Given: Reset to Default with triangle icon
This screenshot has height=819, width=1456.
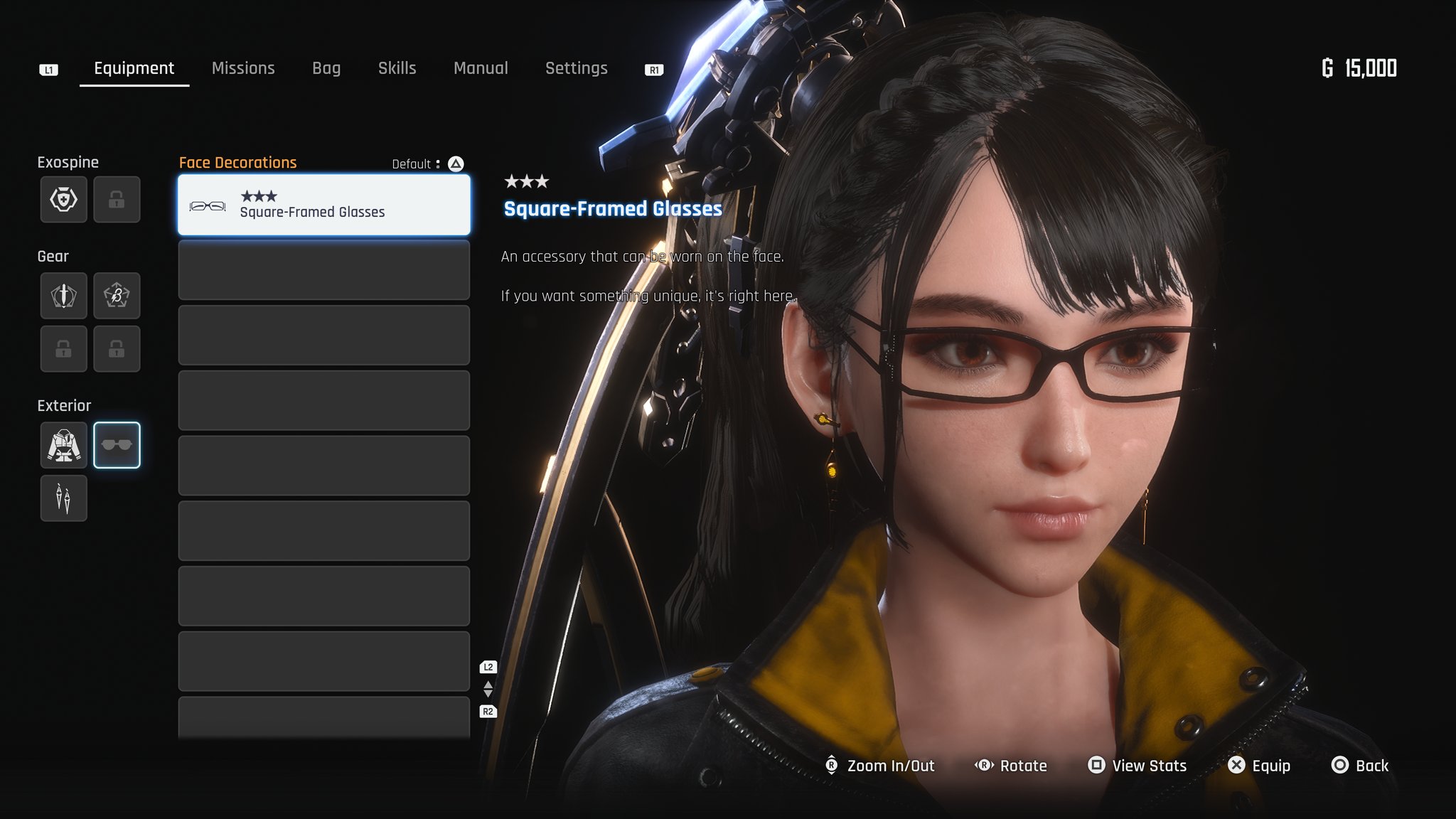Looking at the screenshot, I should tap(456, 164).
